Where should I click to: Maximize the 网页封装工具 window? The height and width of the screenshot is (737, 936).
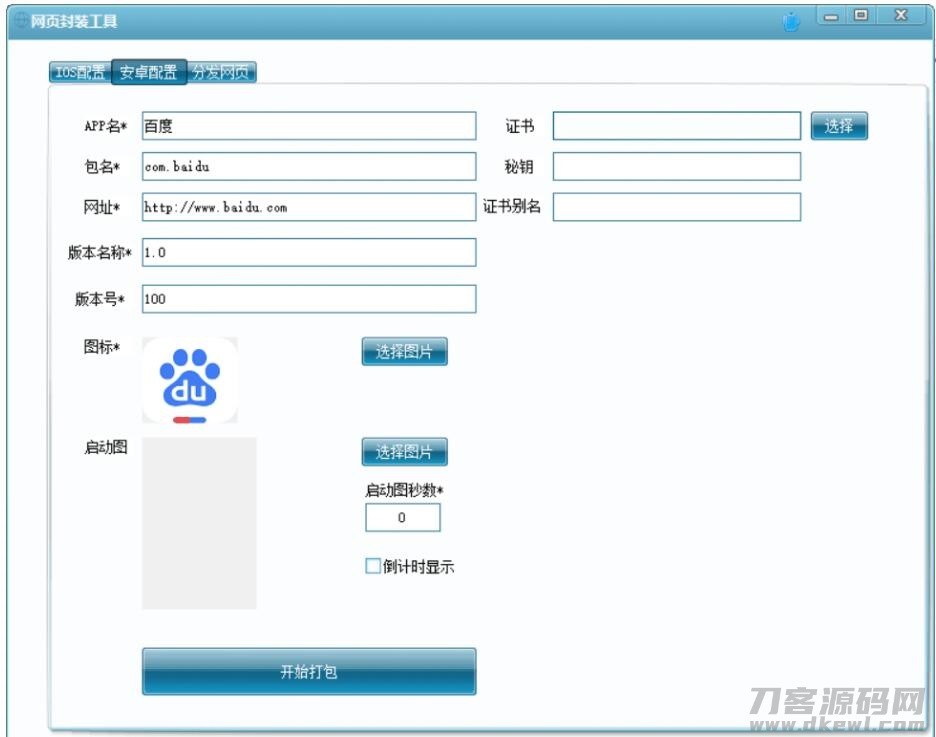click(861, 16)
